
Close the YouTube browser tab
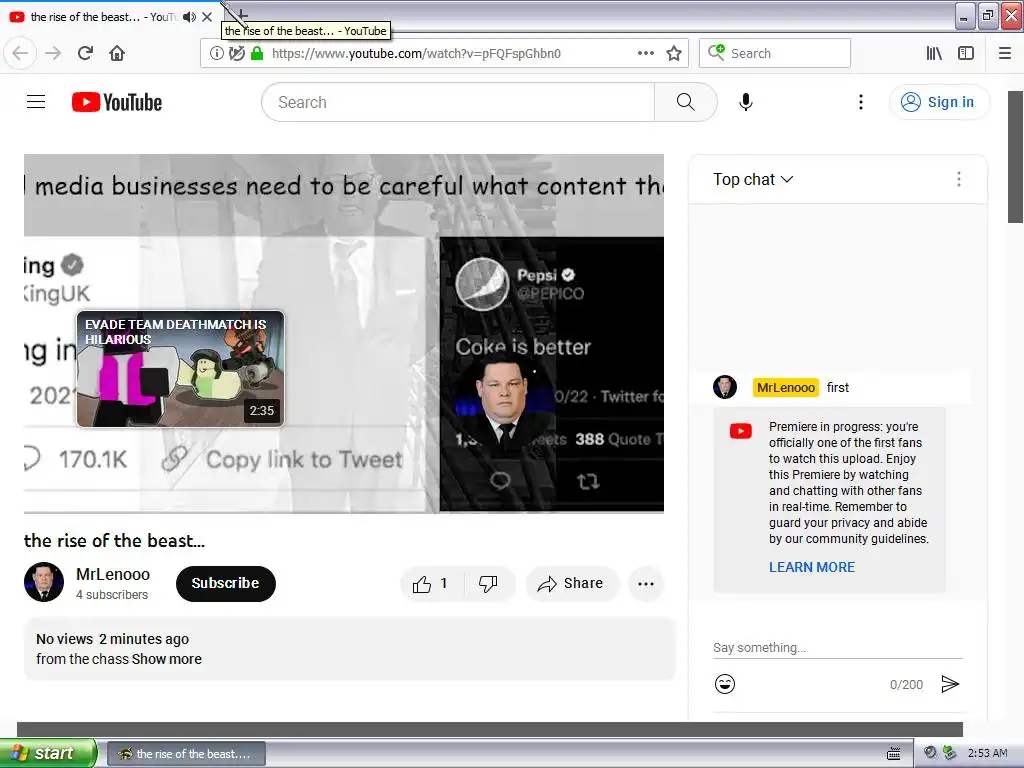[207, 17]
